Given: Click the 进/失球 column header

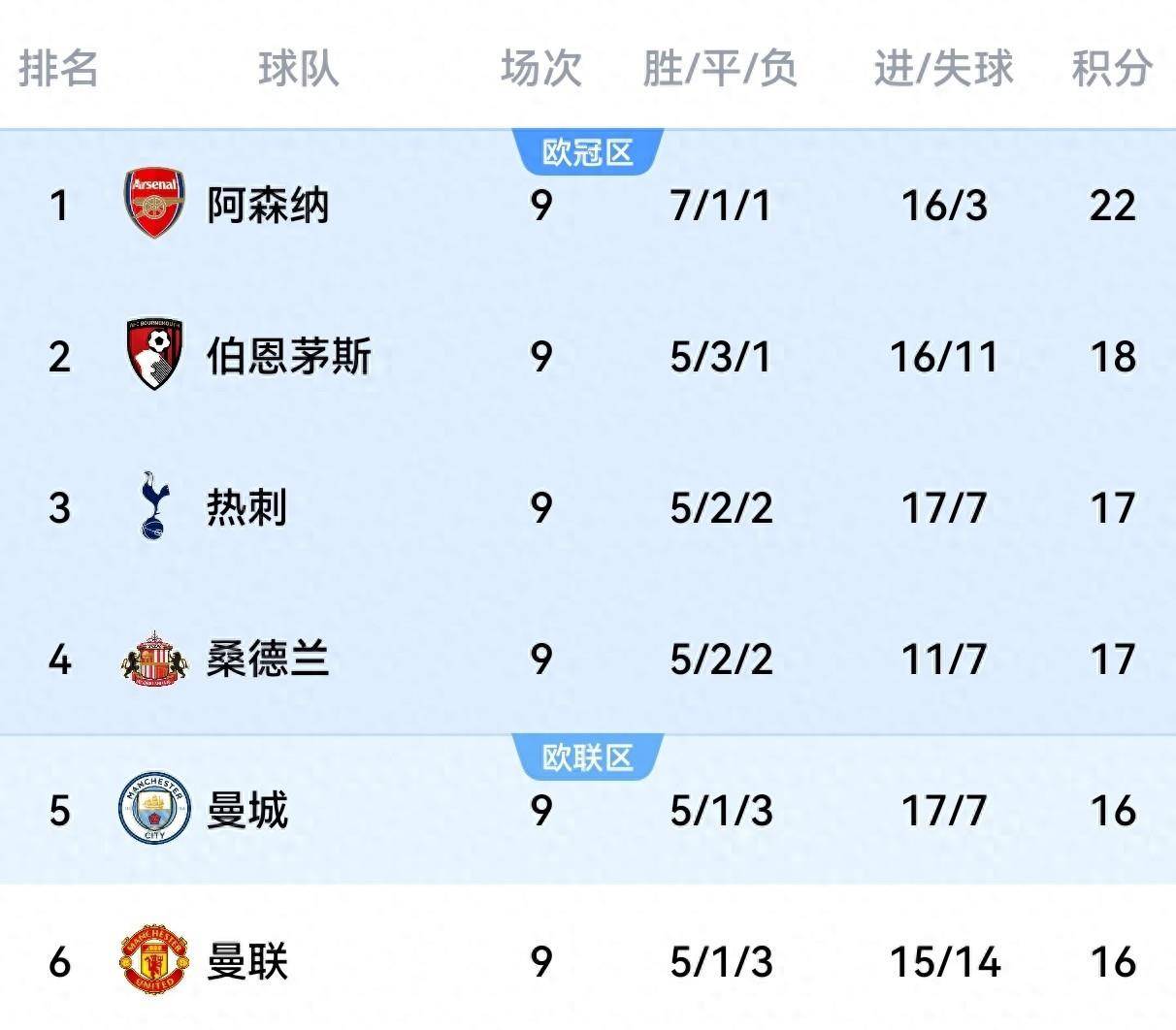Looking at the screenshot, I should 943,69.
